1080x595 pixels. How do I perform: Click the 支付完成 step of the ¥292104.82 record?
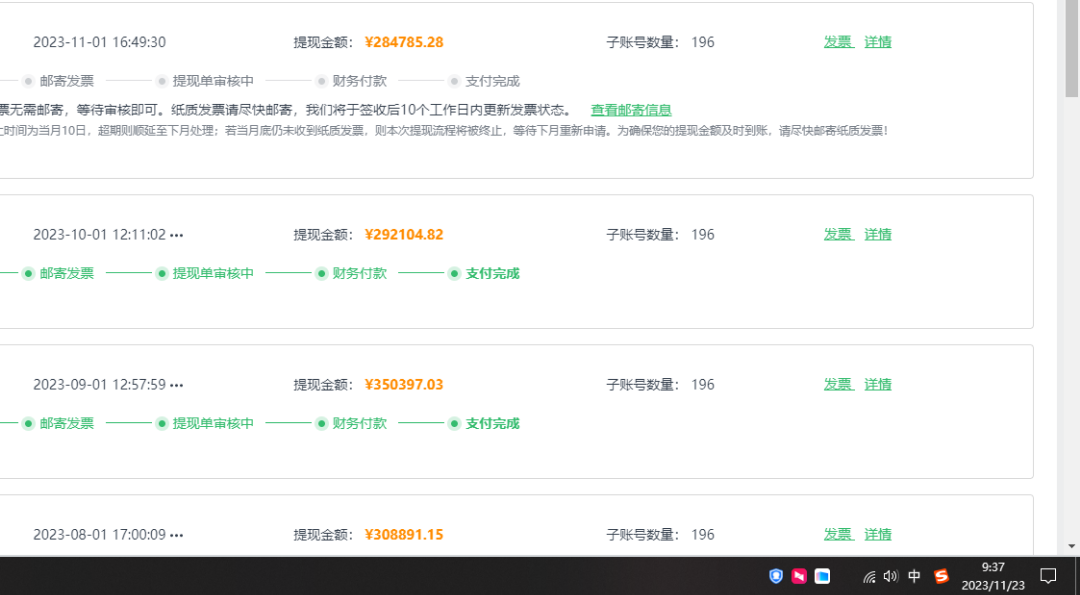[x=492, y=273]
